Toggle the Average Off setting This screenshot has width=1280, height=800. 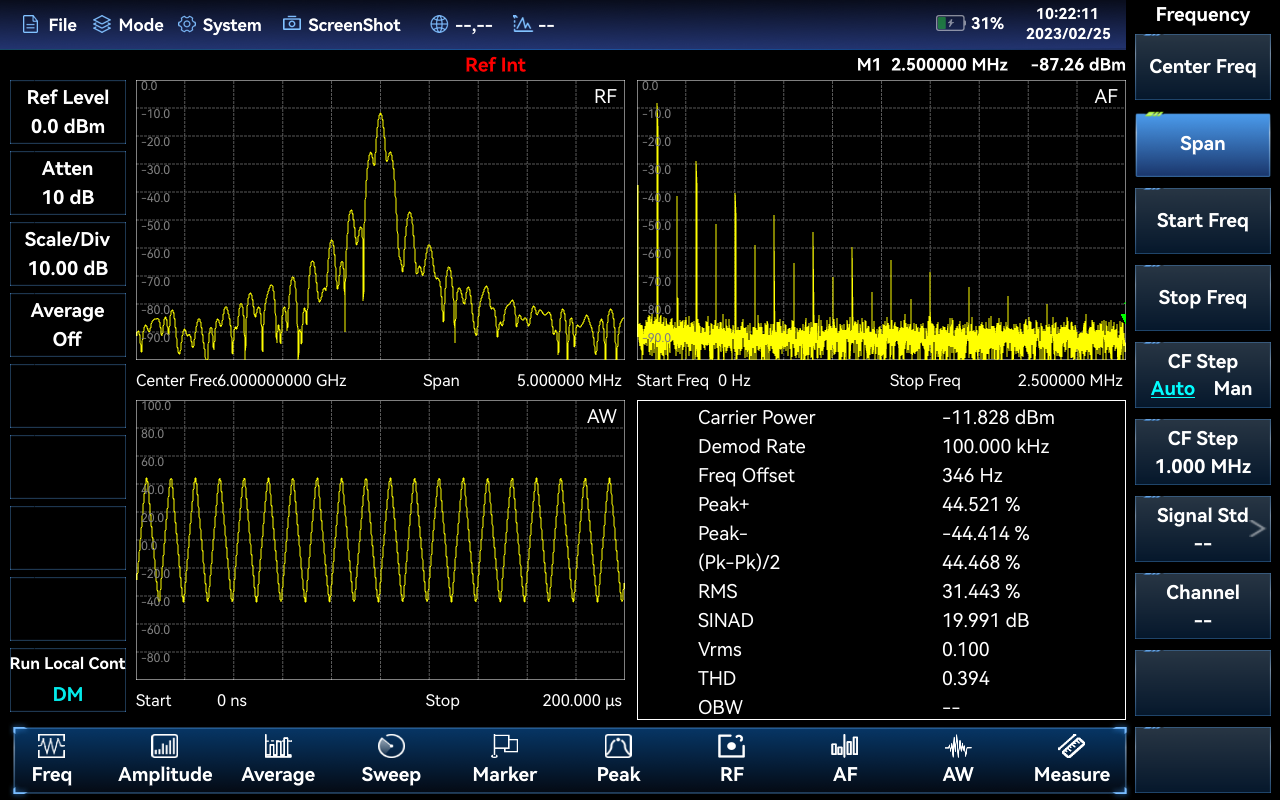(x=68, y=325)
